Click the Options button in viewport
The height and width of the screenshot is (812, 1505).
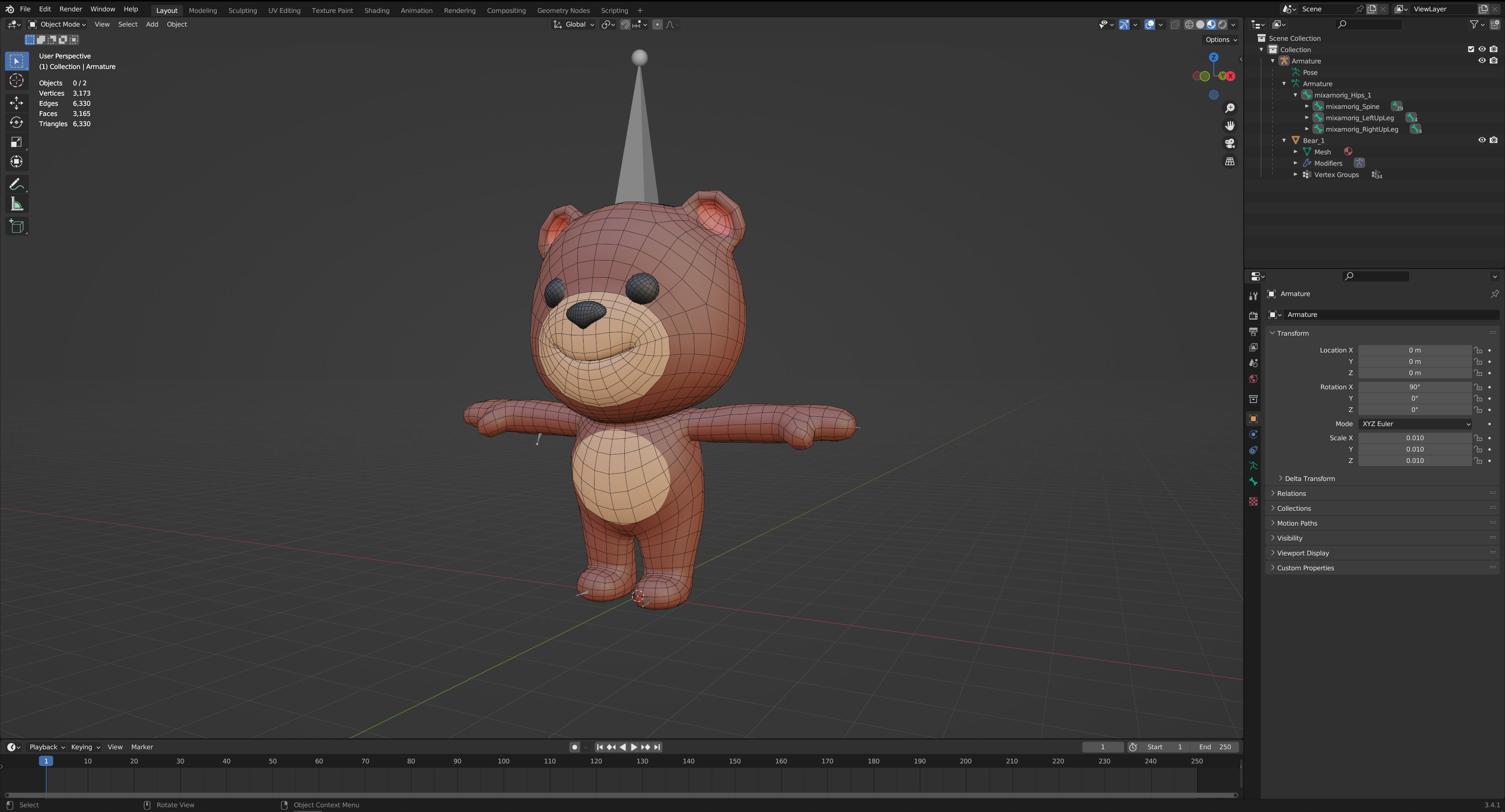pos(1221,40)
